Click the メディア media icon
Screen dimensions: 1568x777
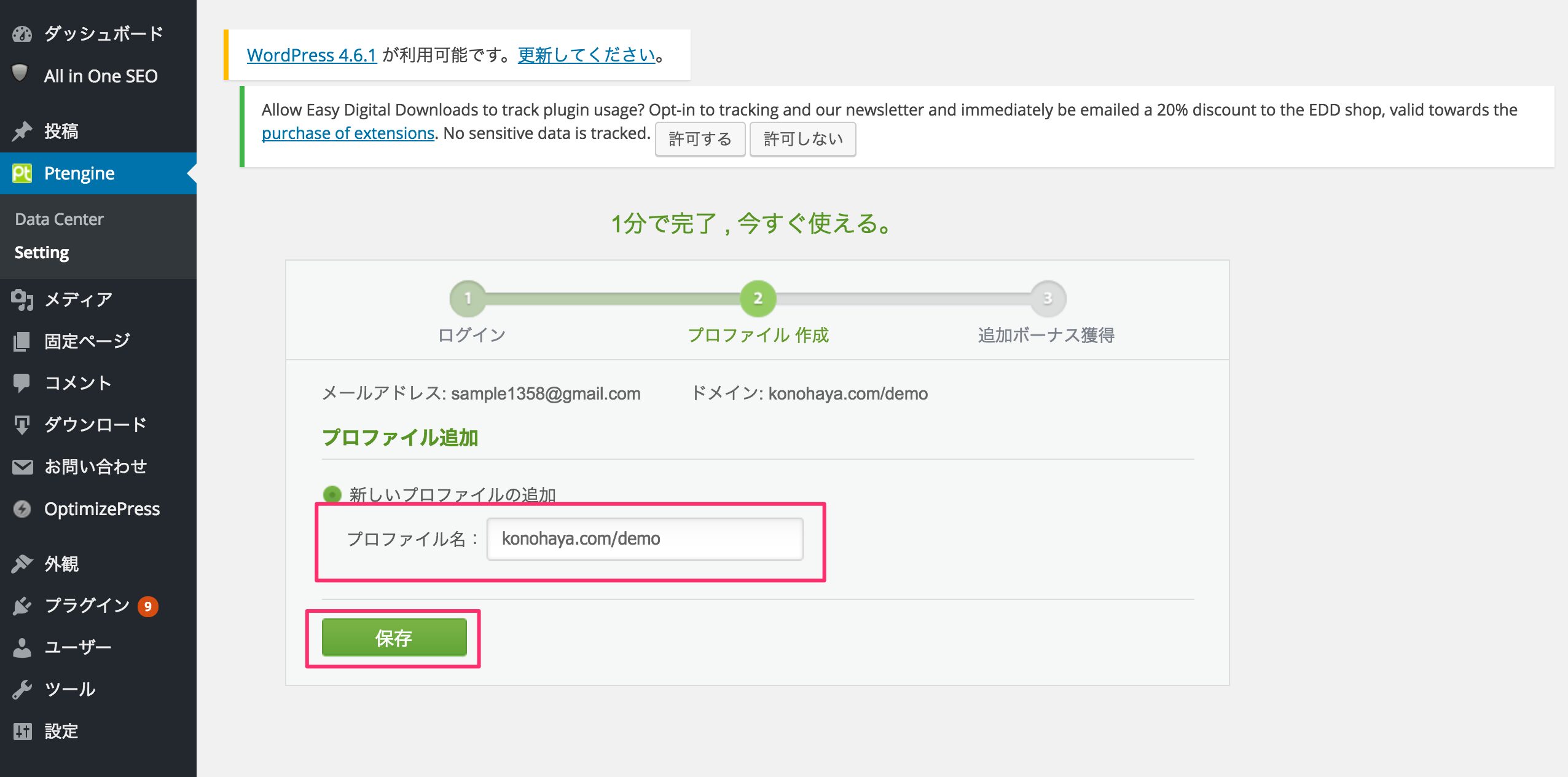click(x=22, y=299)
